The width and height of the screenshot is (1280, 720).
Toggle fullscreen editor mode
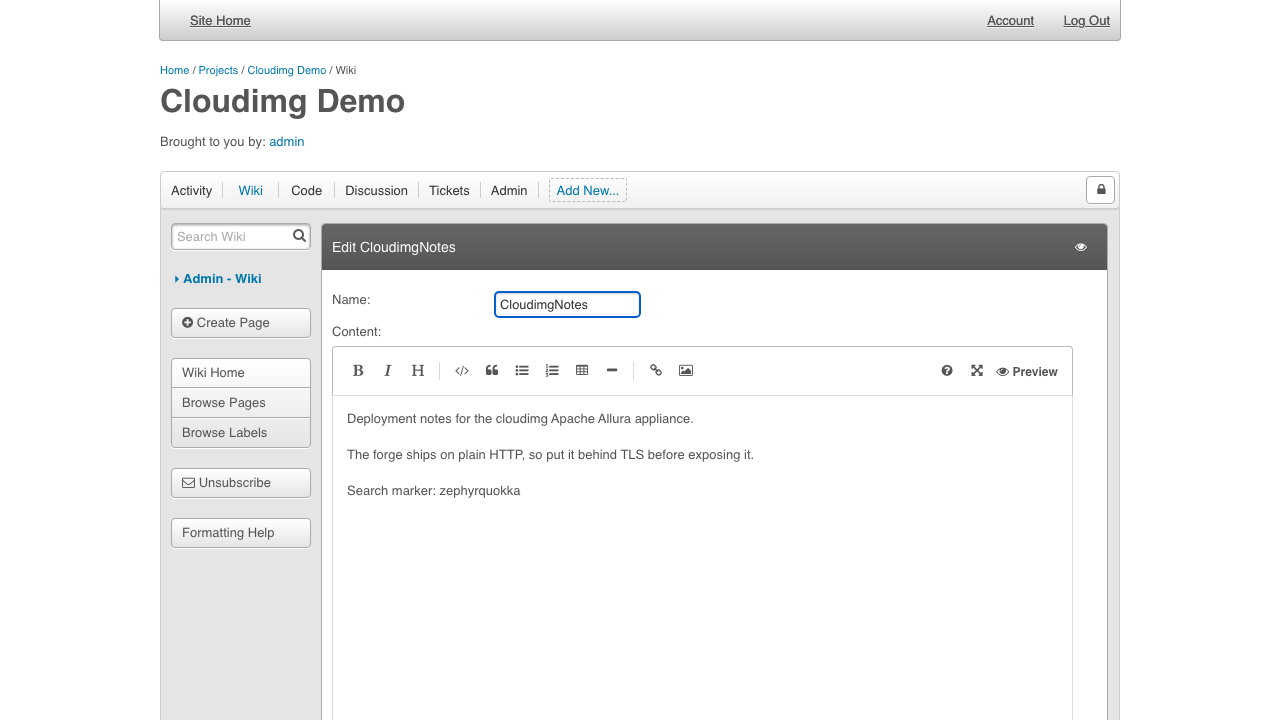click(x=977, y=371)
